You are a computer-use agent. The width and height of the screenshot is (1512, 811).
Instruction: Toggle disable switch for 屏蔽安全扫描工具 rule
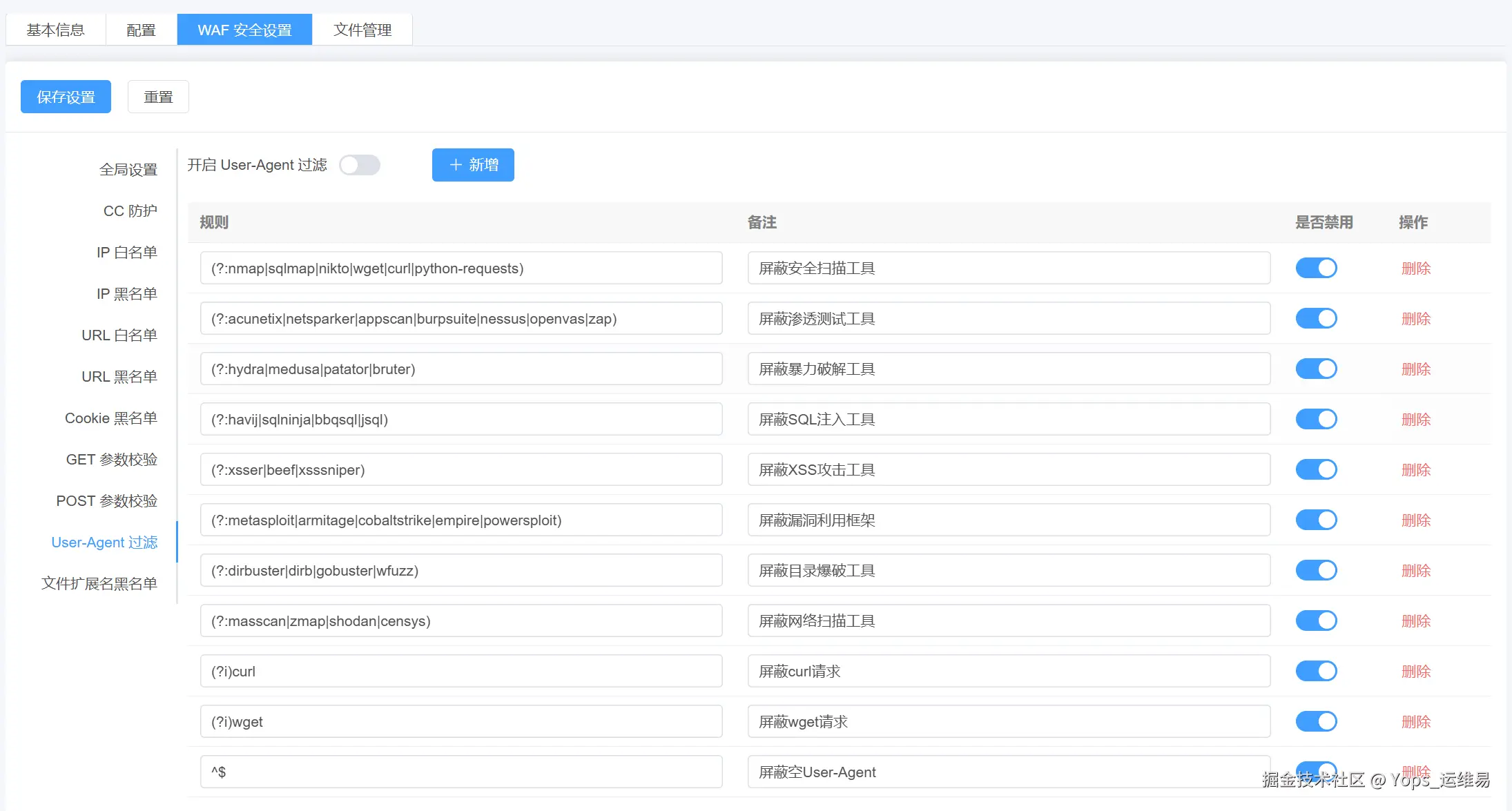(x=1316, y=268)
